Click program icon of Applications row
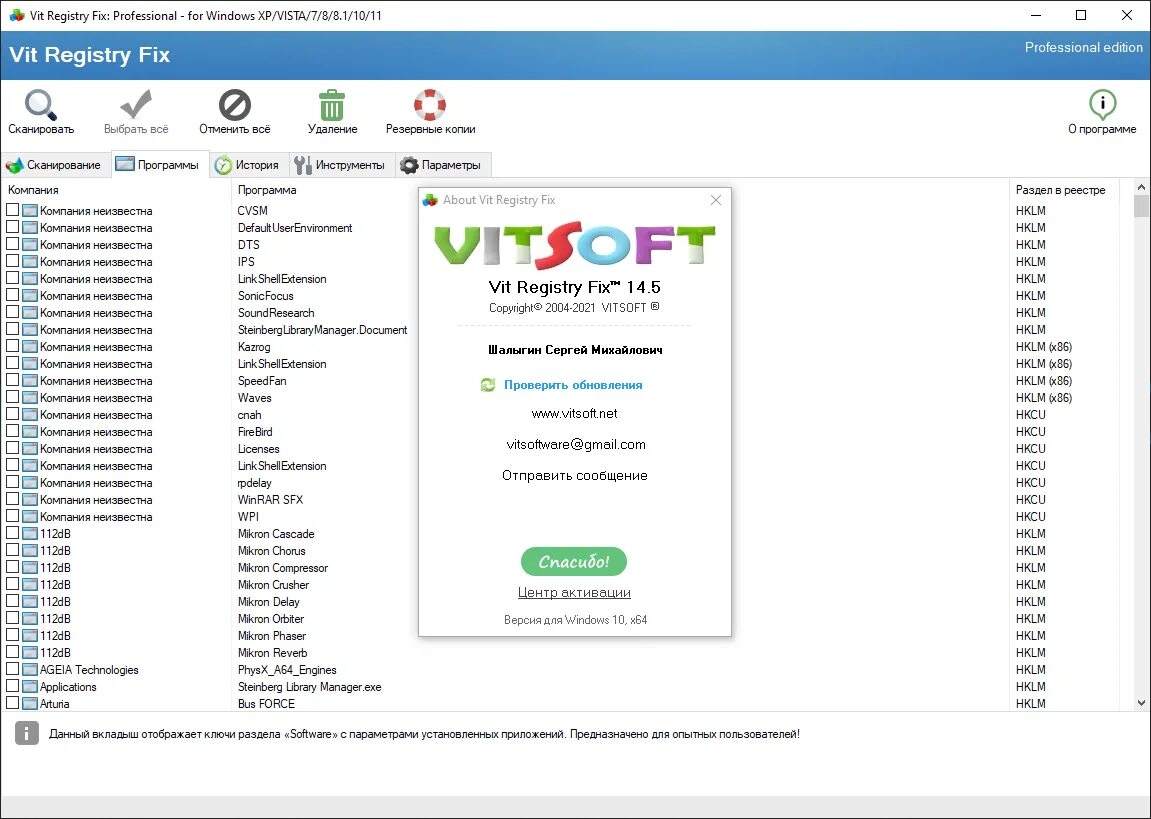The width and height of the screenshot is (1151, 819). pos(29,686)
